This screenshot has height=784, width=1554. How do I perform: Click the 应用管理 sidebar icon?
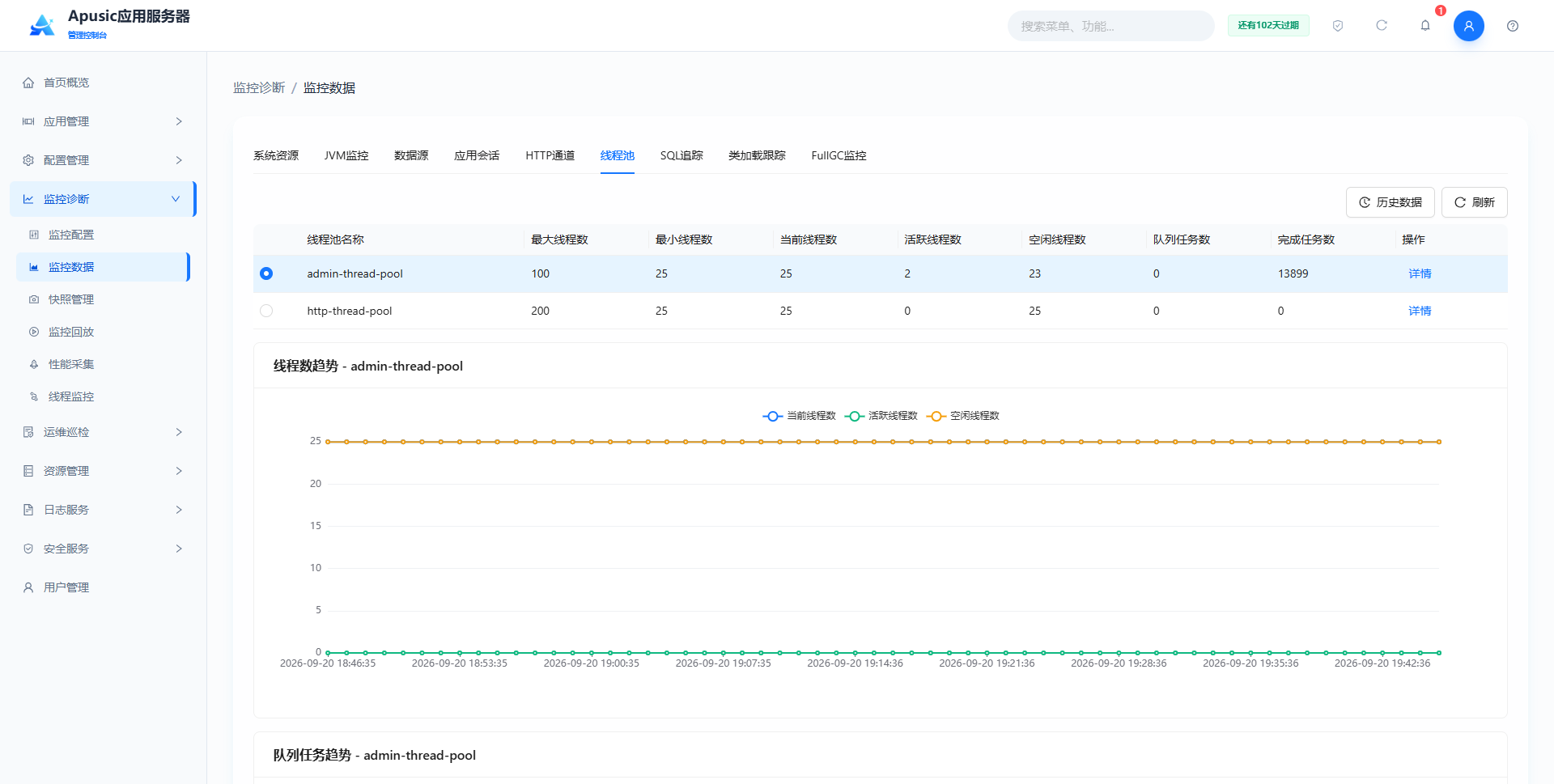[x=28, y=121]
